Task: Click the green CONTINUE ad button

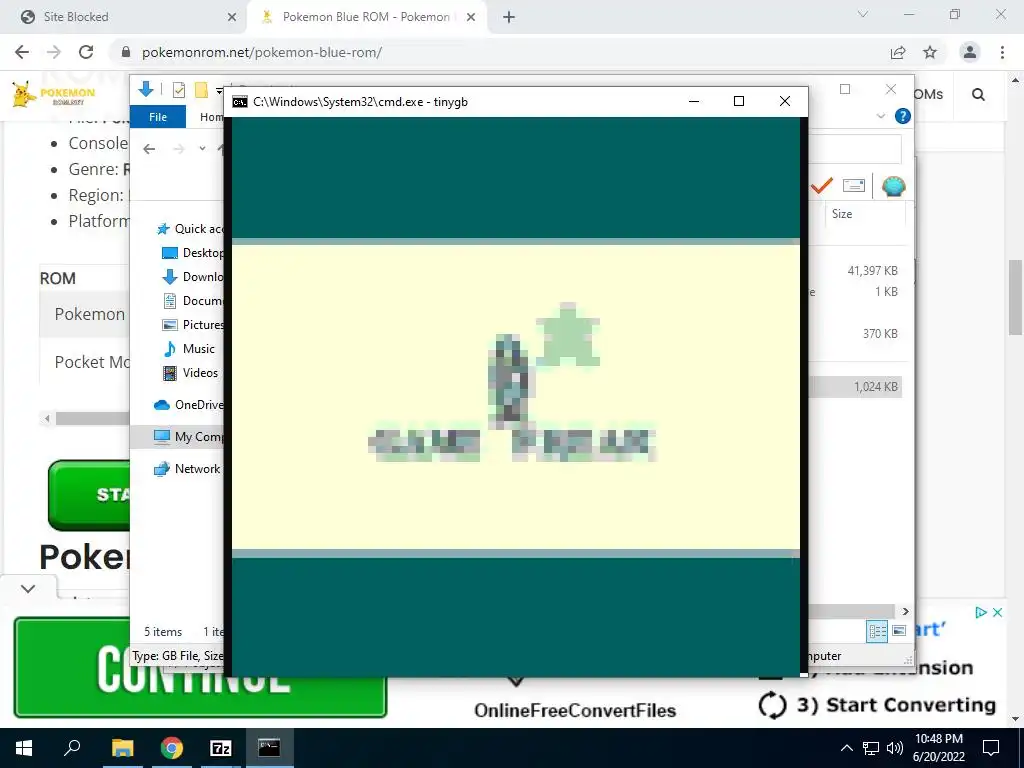Action: tap(200, 667)
